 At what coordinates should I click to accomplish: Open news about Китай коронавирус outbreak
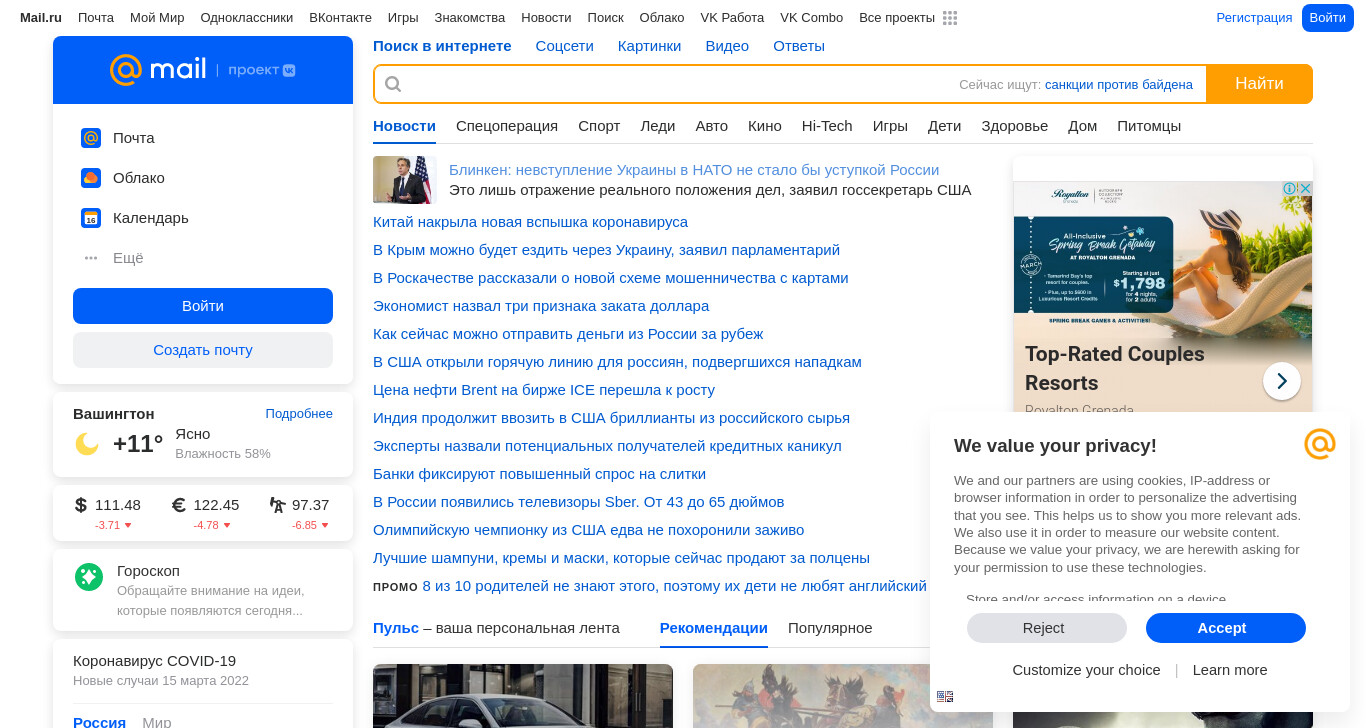530,222
